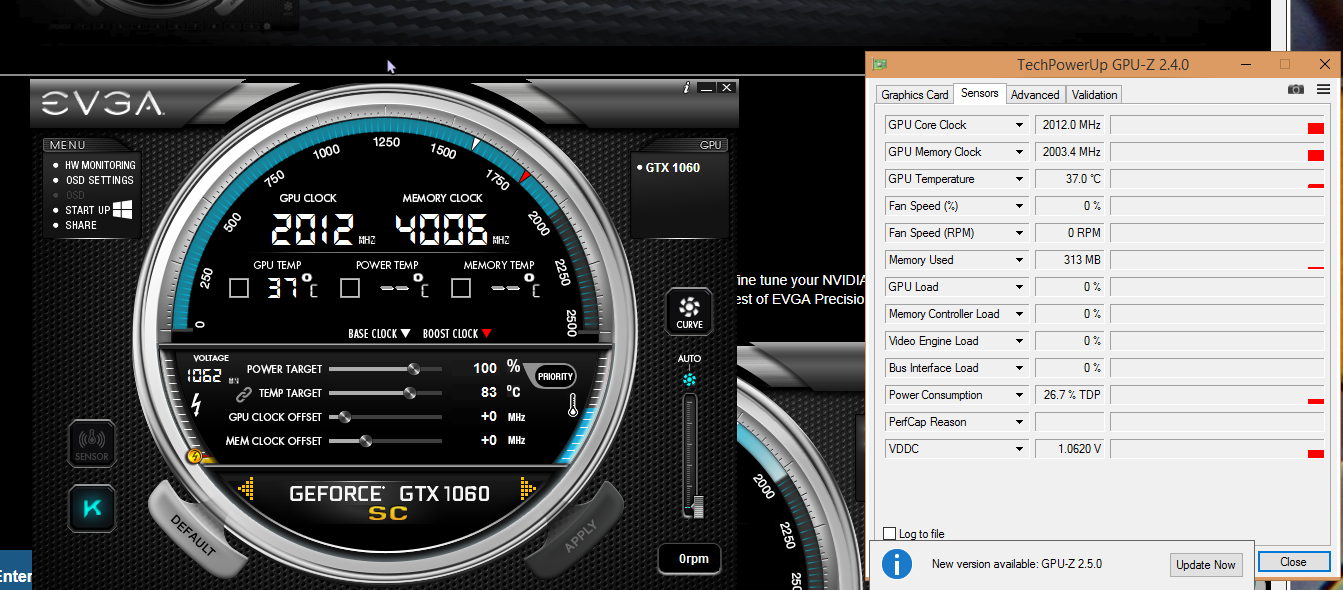Viewport: 1343px width, 590px height.
Task: Open the Fan Speed (RPM) dropdown
Action: pyautogui.click(x=1019, y=233)
